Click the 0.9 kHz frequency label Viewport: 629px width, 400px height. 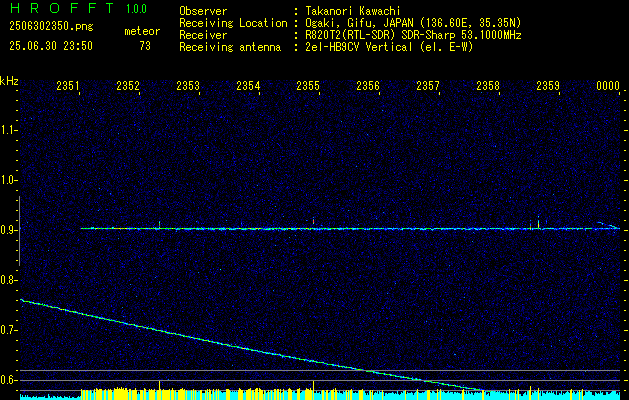coord(8,230)
